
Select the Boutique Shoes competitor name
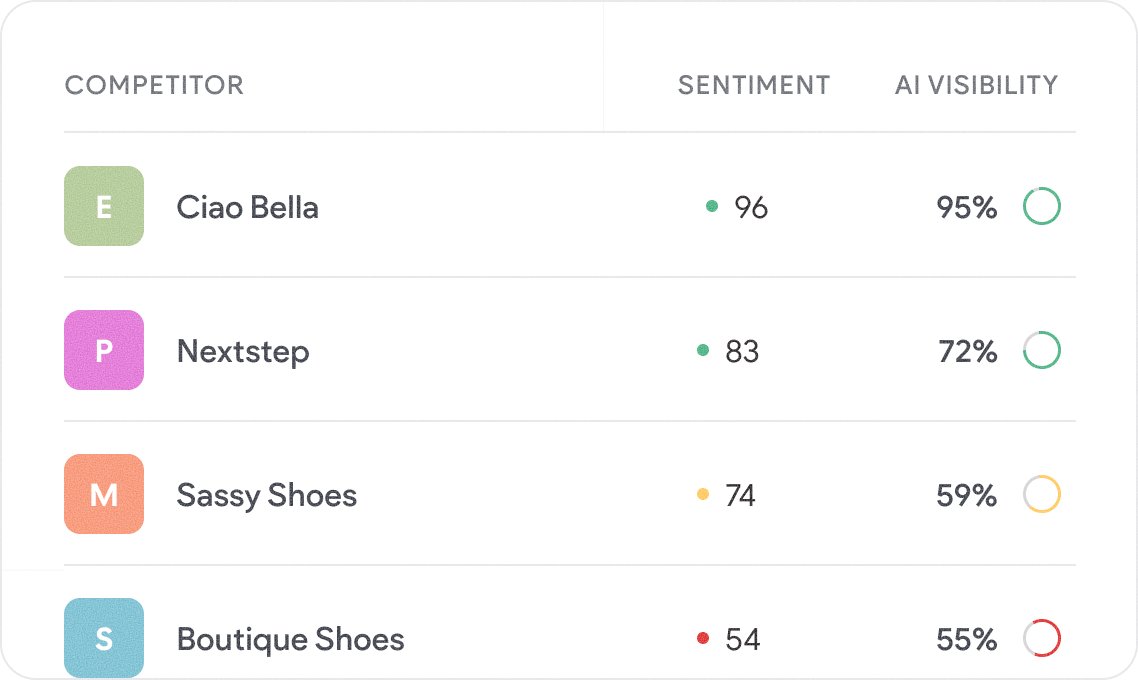(x=290, y=639)
